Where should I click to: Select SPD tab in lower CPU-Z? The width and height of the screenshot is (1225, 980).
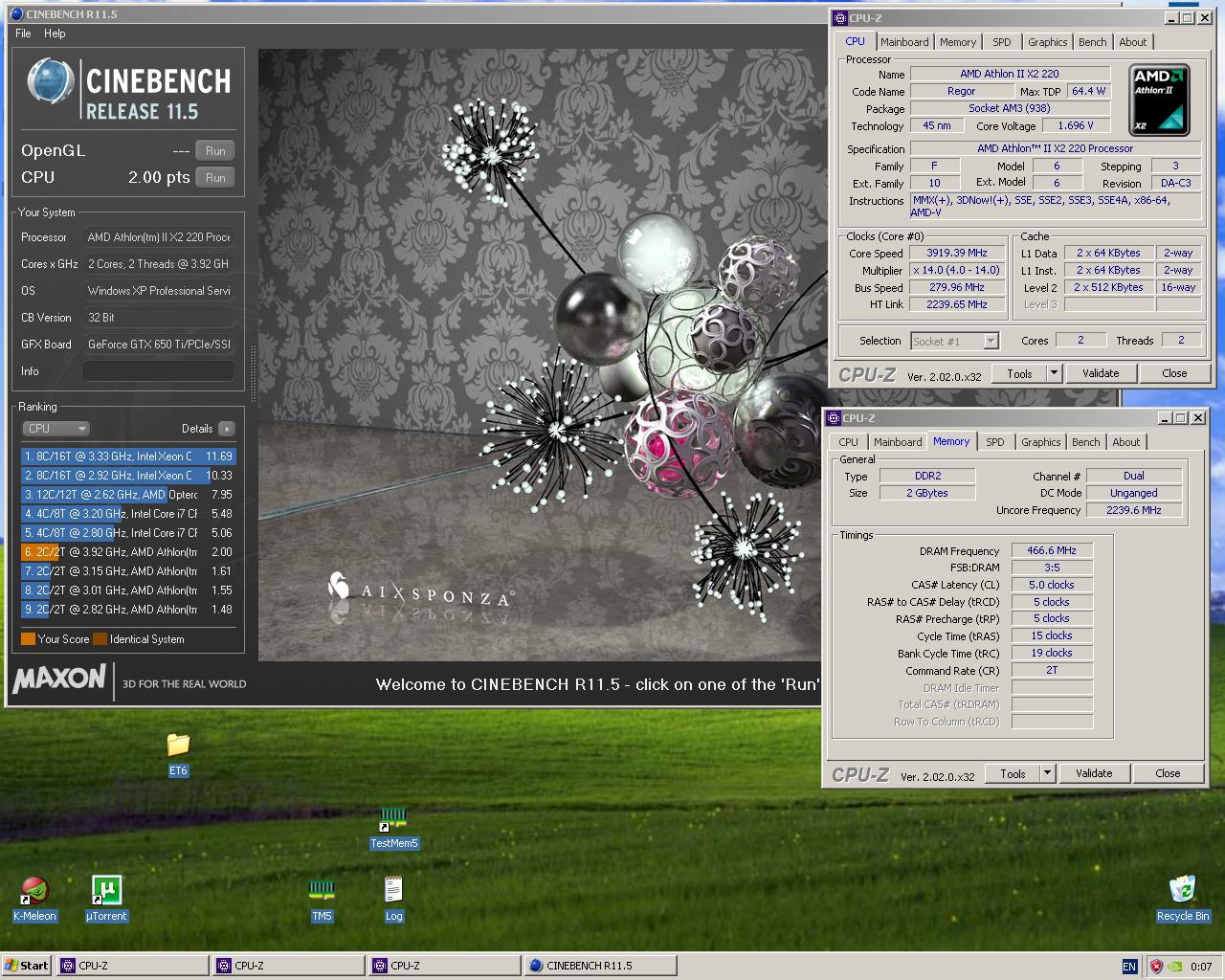tap(995, 442)
